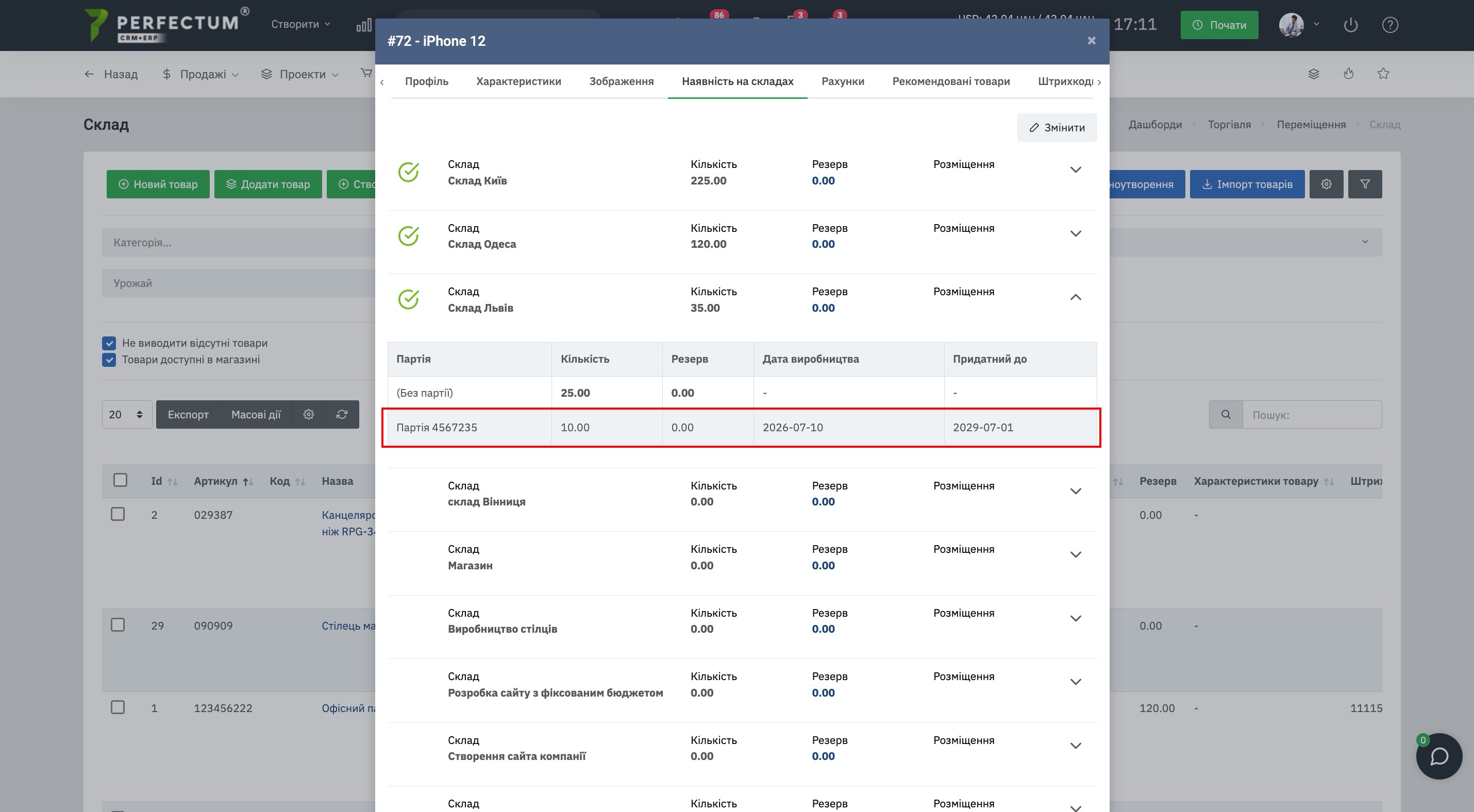Click the layers stack icon
Viewport: 1474px width, 812px height.
pyautogui.click(x=1314, y=74)
